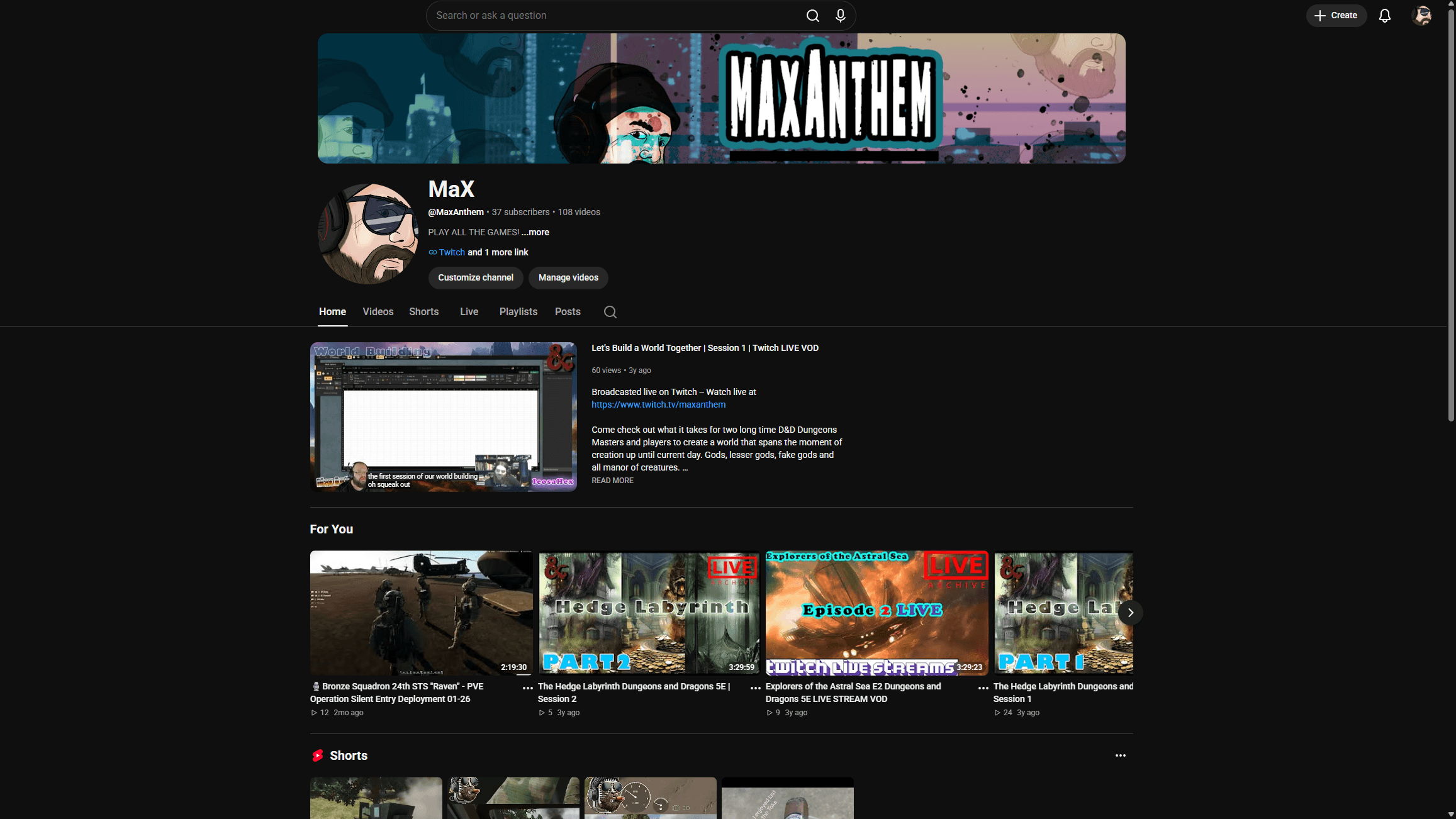Click Explorers of the Astral Sea E2 title
Image resolution: width=1456 pixels, height=819 pixels.
853,693
